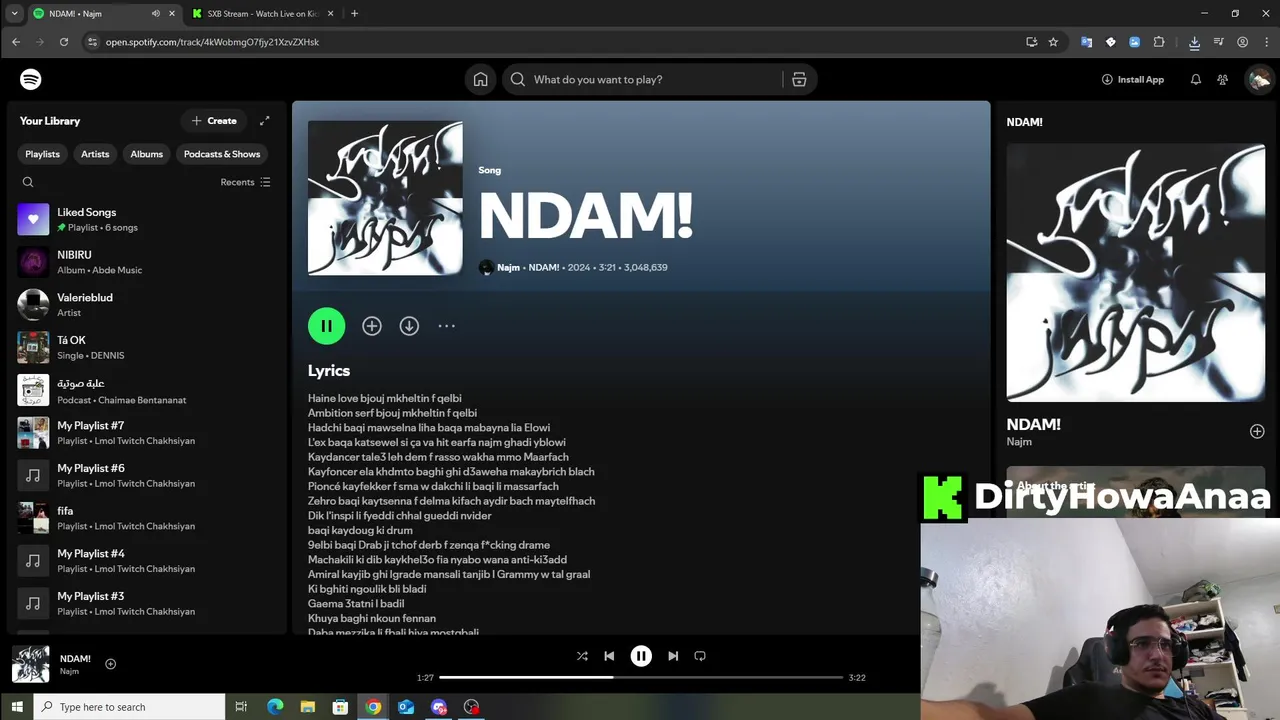Screen dimensions: 1280x720
Task: Bookmark this page star icon
Action: click(1053, 42)
